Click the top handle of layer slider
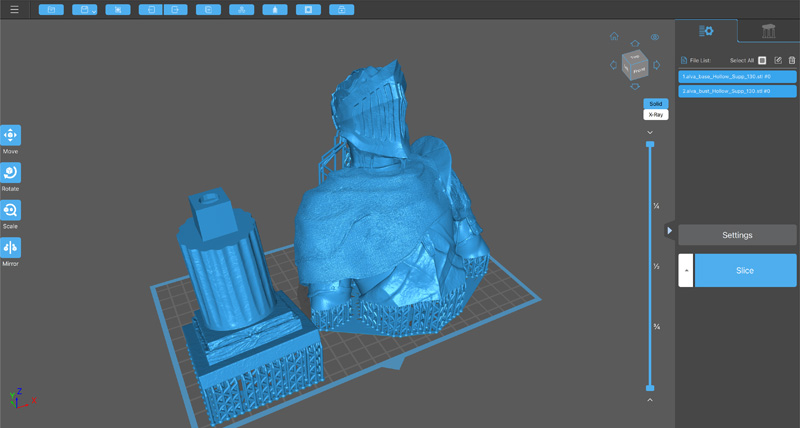800x428 pixels. tap(650, 144)
